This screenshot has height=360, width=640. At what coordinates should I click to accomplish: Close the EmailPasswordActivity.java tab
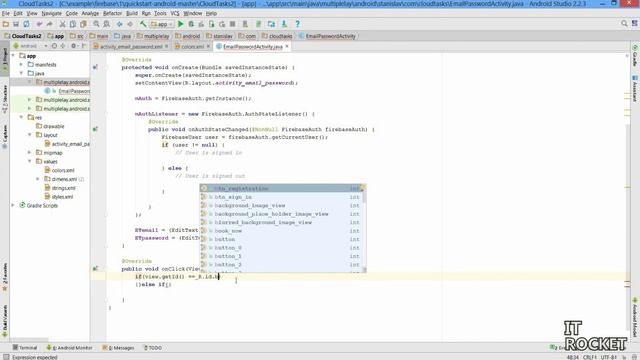[287, 47]
